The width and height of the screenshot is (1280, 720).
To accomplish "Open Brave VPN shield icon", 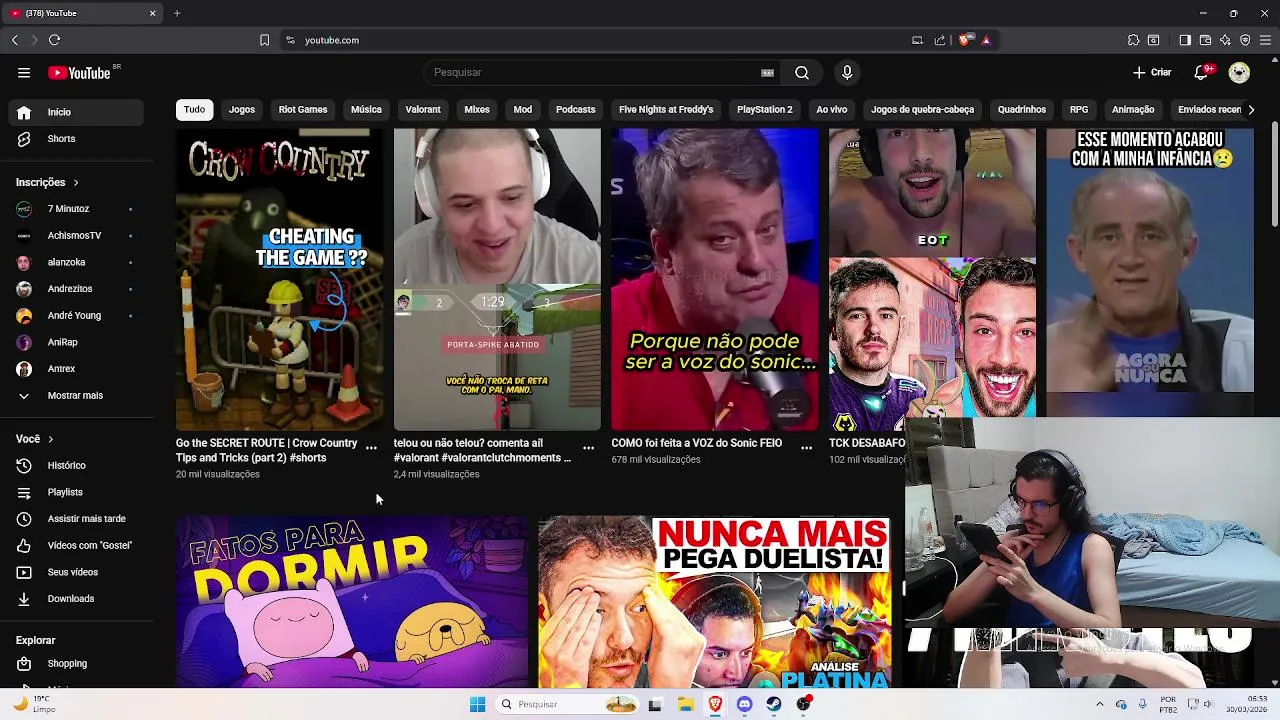I will coord(1245,40).
